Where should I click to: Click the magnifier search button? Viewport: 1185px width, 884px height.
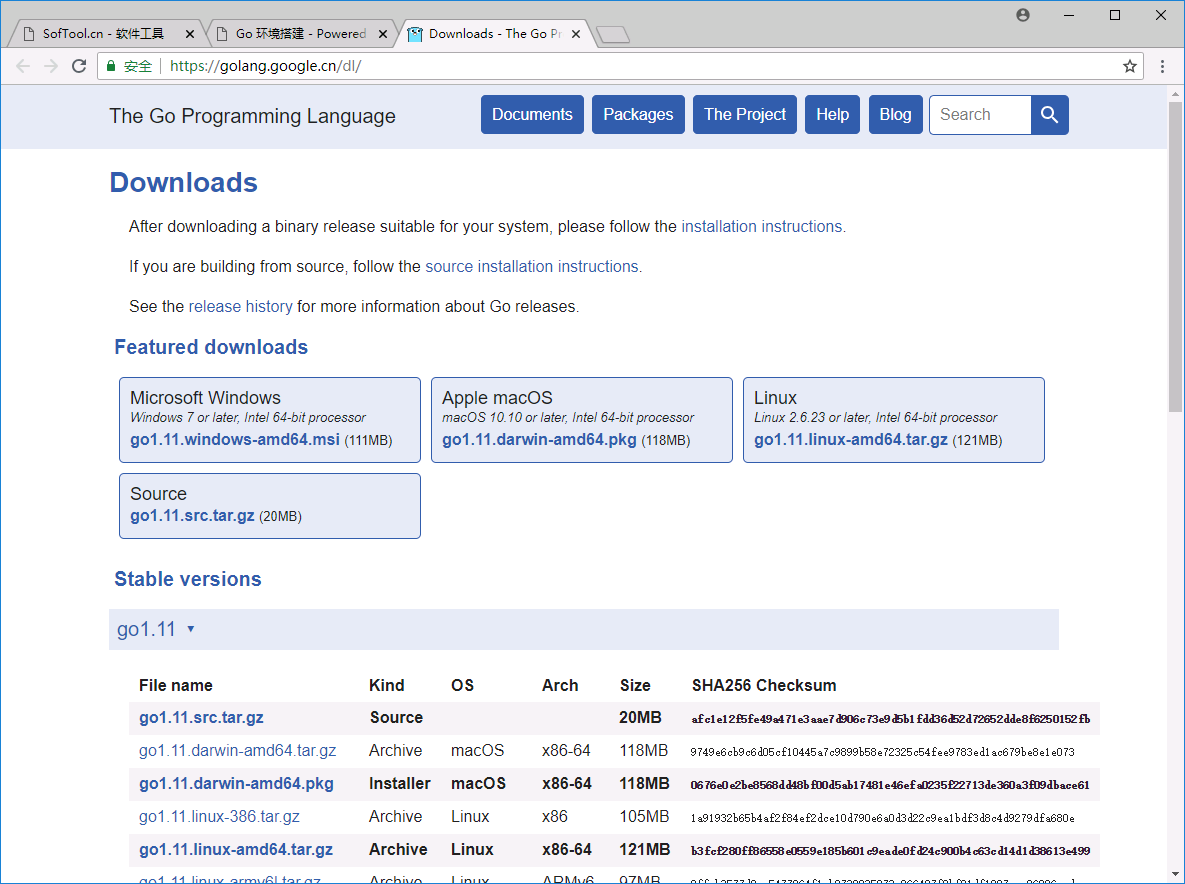pos(1049,115)
